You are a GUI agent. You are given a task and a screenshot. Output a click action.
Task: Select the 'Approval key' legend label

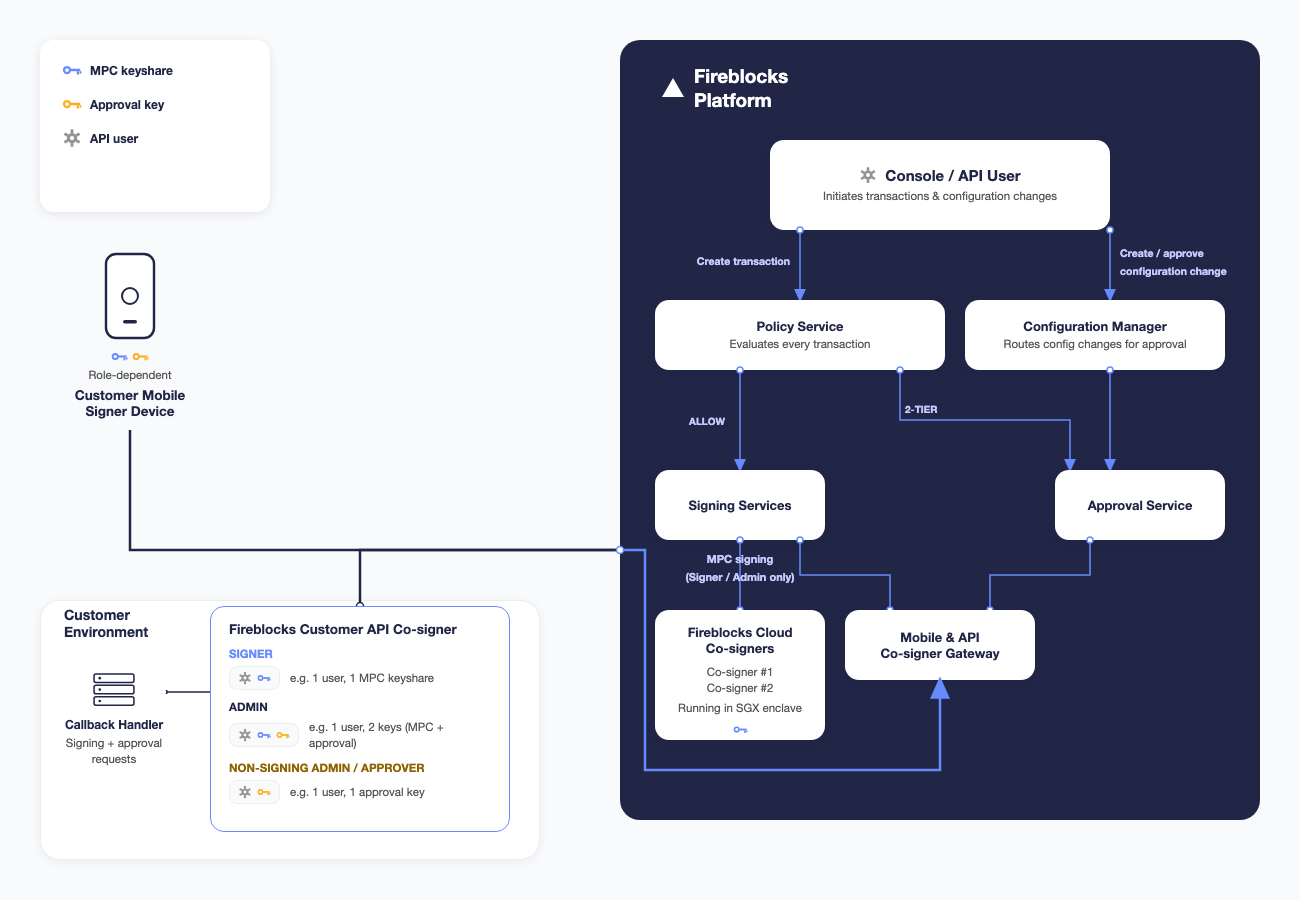click(127, 105)
